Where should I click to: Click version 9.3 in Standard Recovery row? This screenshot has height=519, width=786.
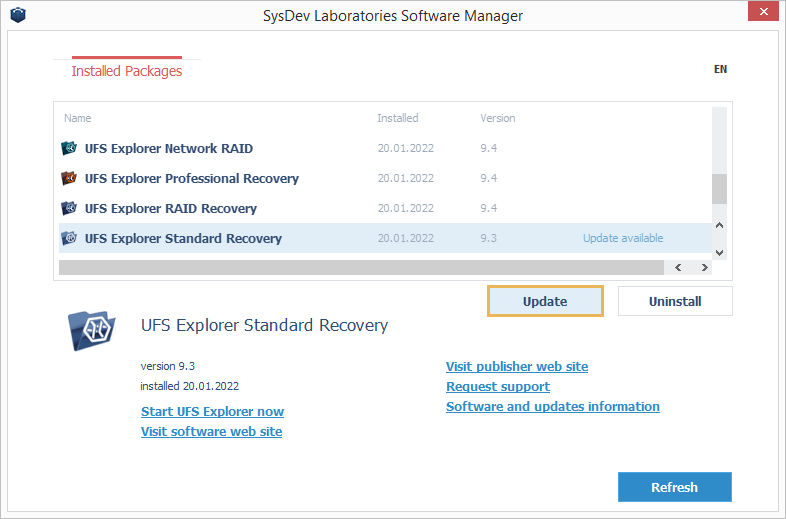point(488,238)
